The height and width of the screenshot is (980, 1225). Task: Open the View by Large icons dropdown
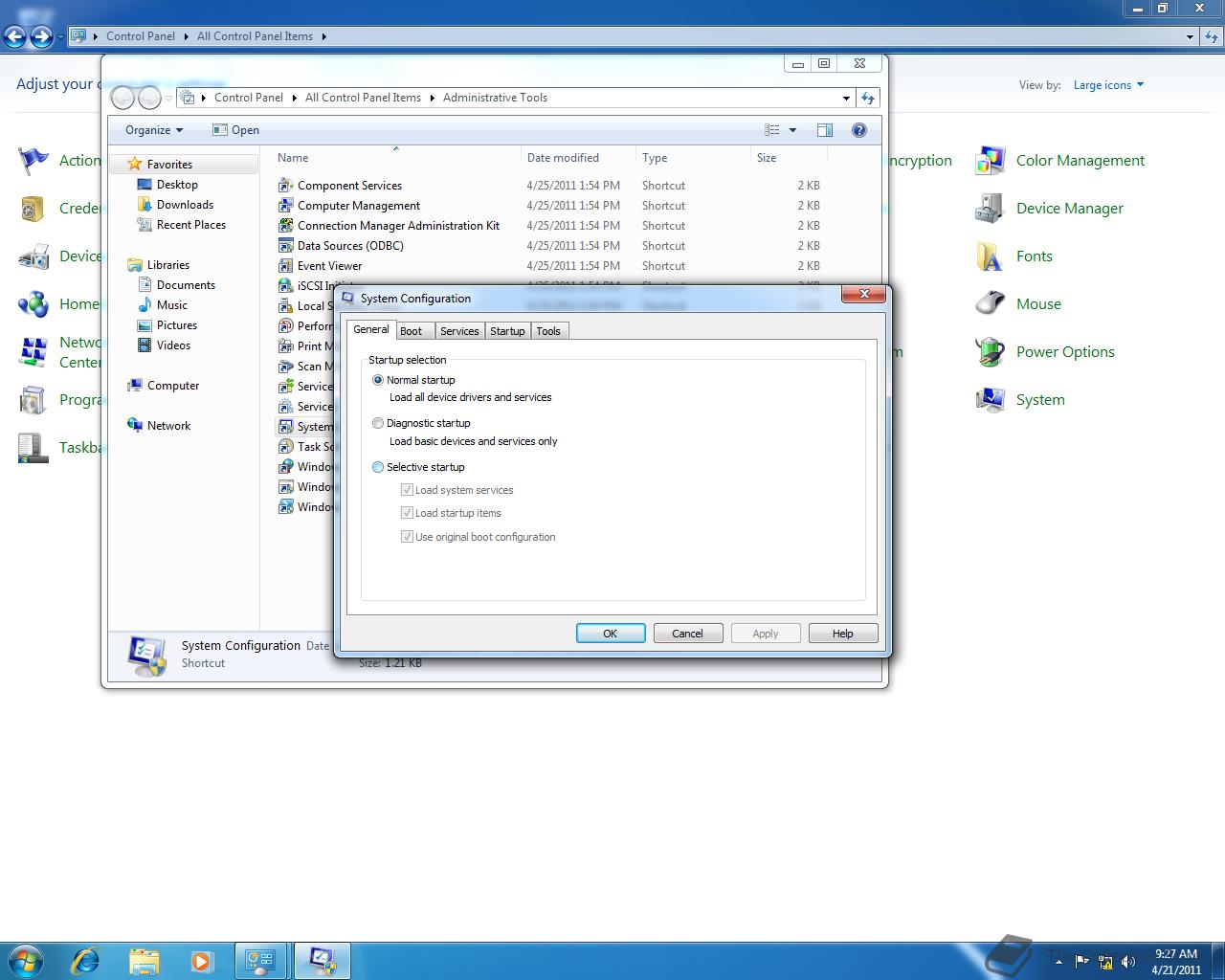pos(1108,85)
